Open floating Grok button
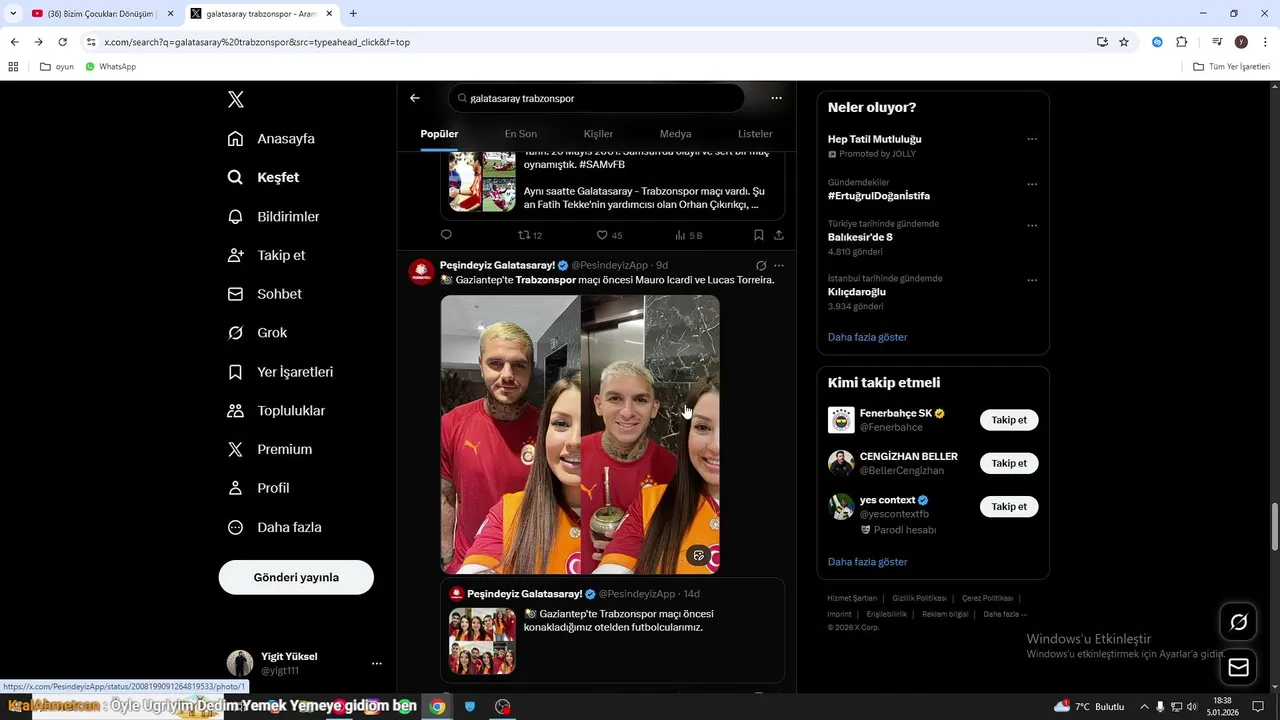This screenshot has width=1280, height=720. coord(1238,623)
